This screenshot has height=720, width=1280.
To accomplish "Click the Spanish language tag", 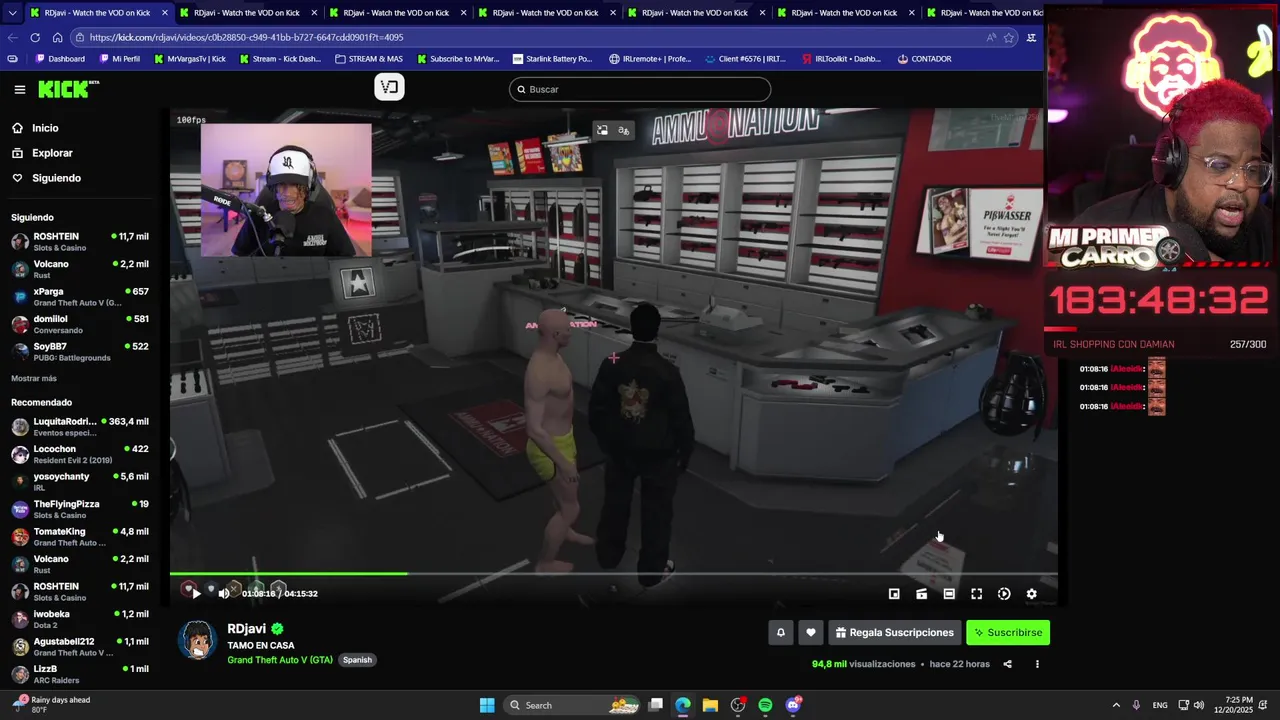I will click(x=357, y=660).
